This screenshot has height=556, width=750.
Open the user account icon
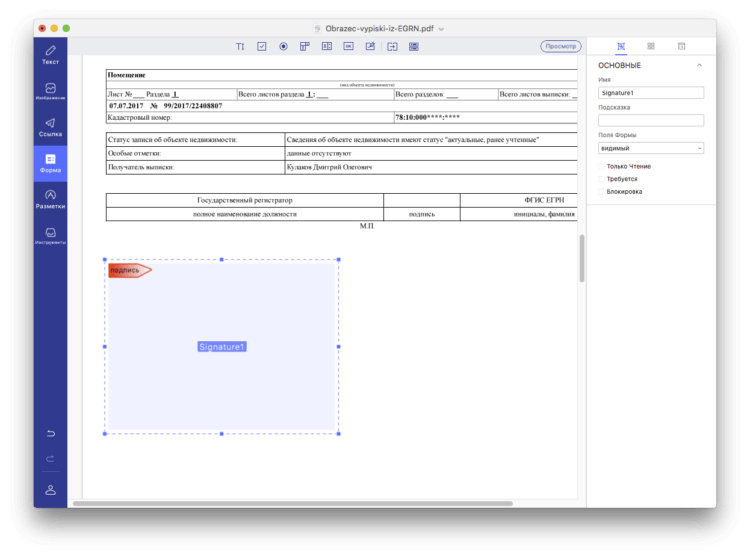[50, 490]
